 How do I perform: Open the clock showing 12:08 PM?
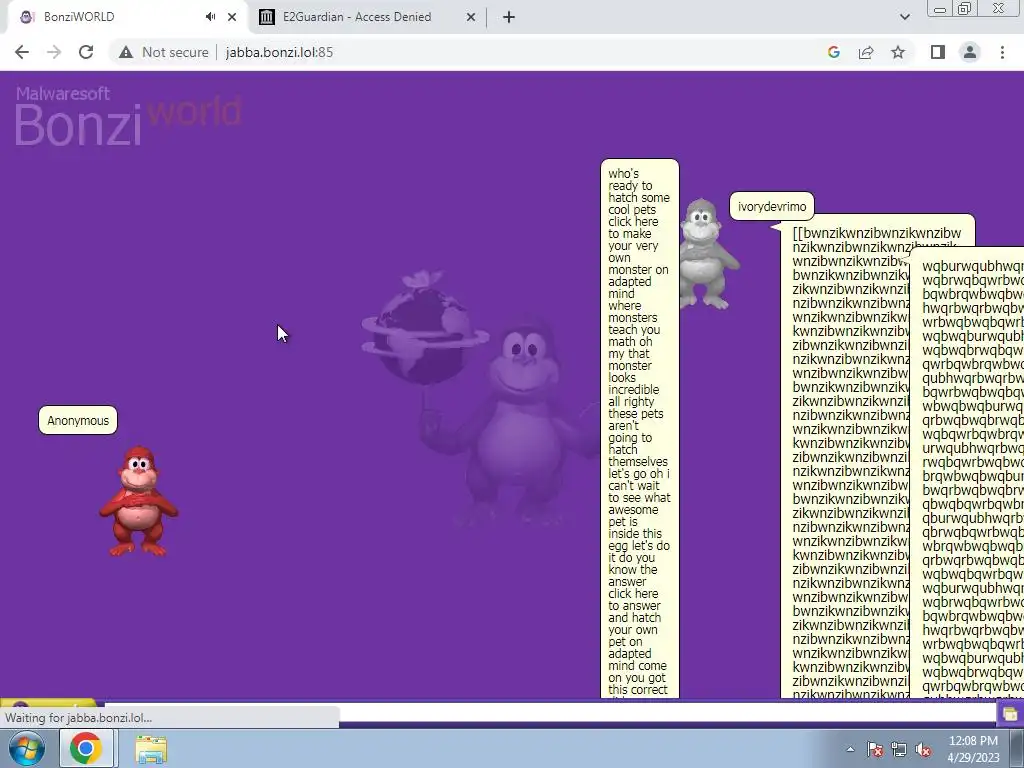point(973,749)
